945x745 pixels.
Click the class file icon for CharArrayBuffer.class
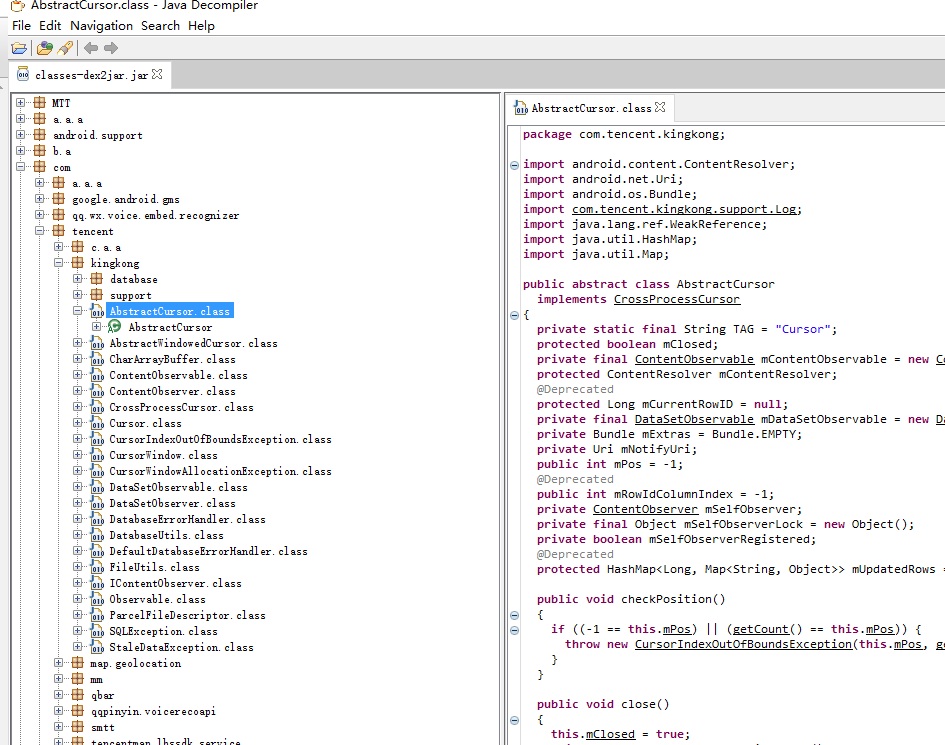coord(96,359)
